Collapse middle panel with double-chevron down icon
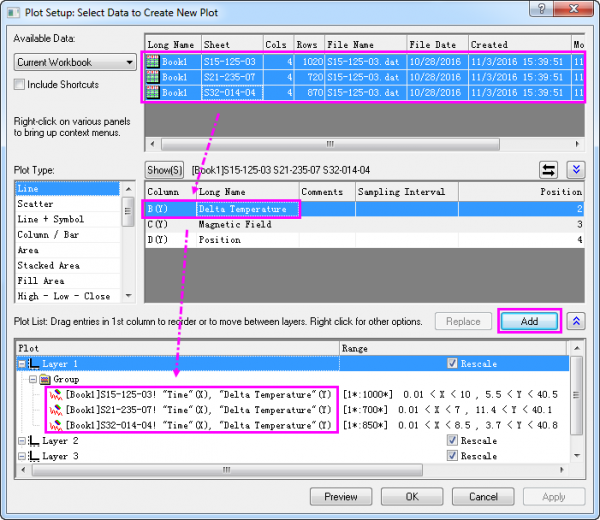The width and height of the screenshot is (600, 520). click(575, 170)
